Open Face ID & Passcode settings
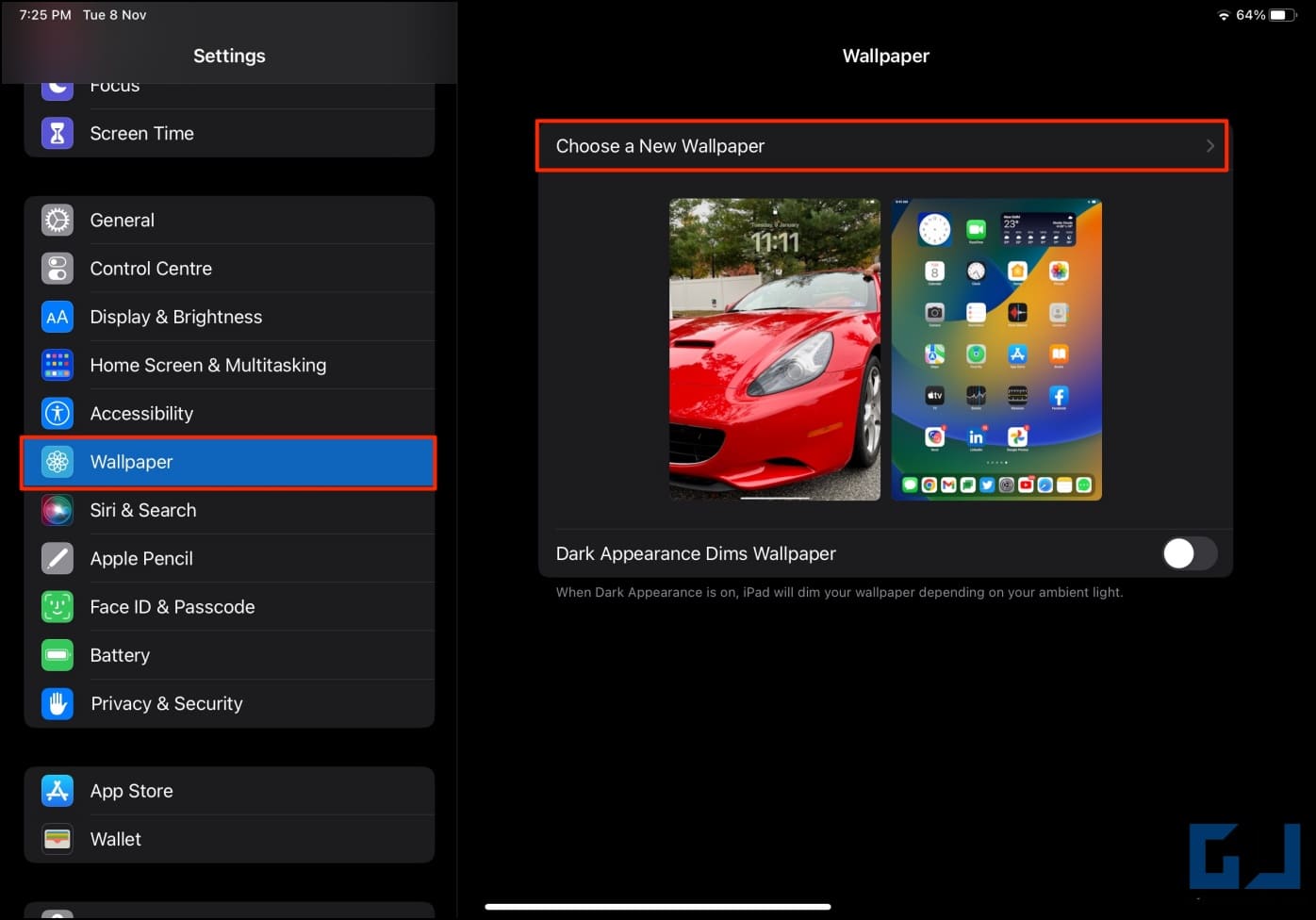This screenshot has width=1316, height=920. click(x=229, y=606)
